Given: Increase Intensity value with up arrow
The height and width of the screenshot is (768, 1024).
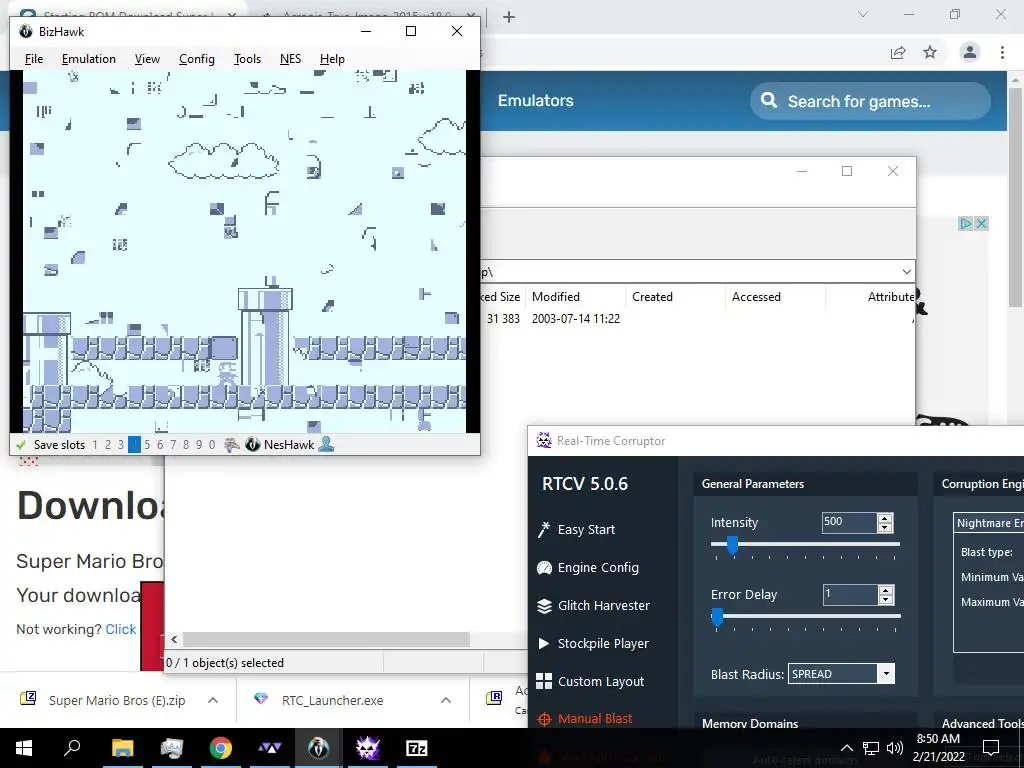Looking at the screenshot, I should click(886, 518).
